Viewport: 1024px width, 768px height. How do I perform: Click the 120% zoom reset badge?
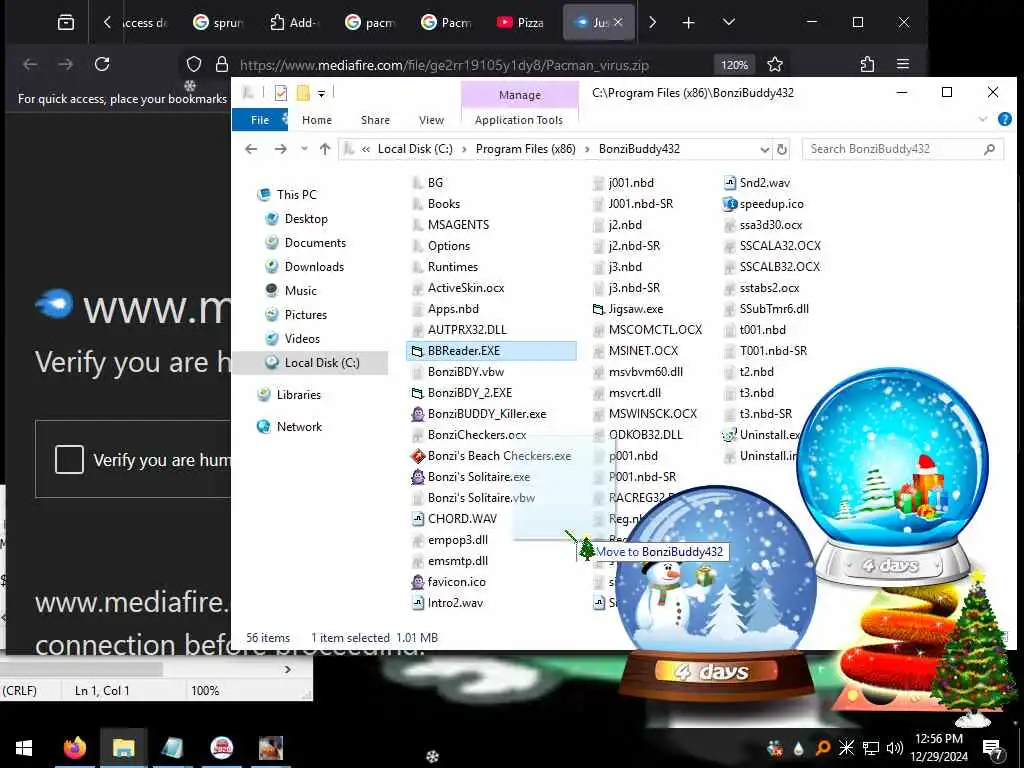tap(734, 65)
